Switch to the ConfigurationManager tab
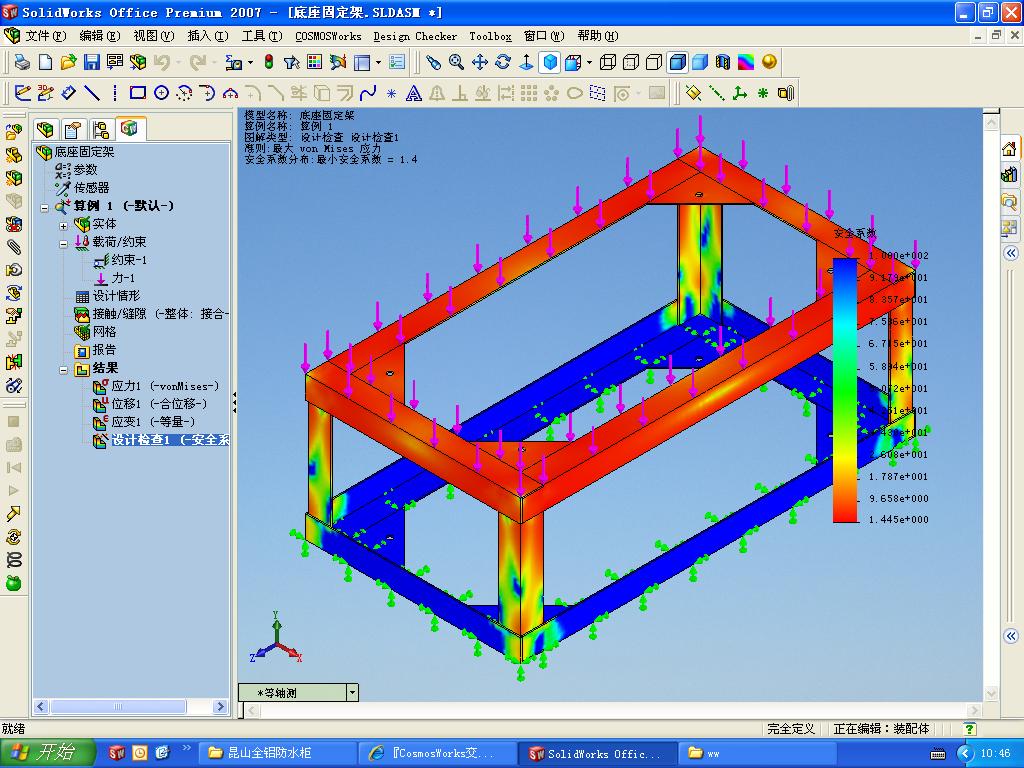Viewport: 1024px width, 768px height. (x=101, y=129)
